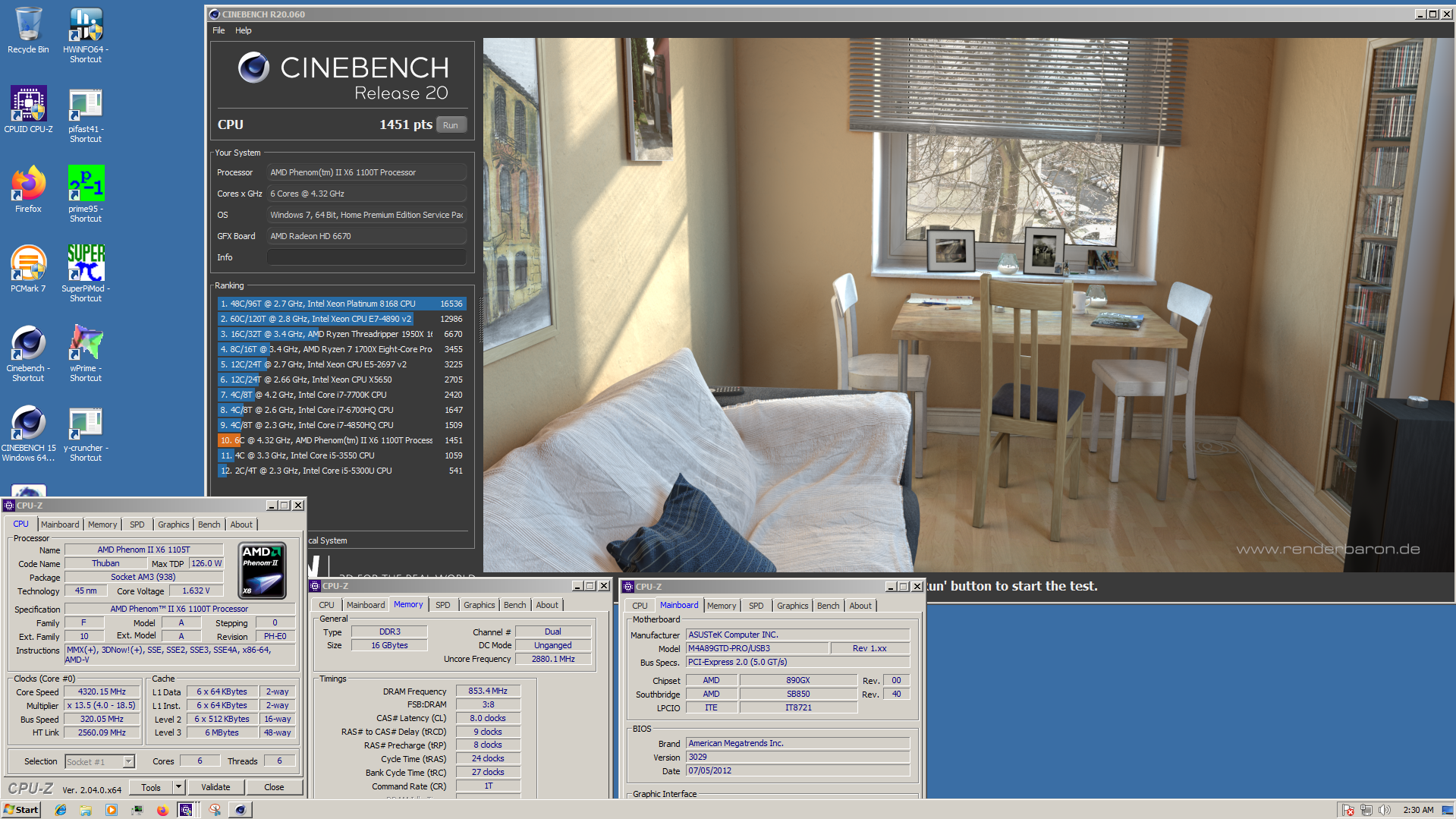The height and width of the screenshot is (819, 1456).
Task: Open CPUID CPU-Z desktop icon
Action: (28, 110)
